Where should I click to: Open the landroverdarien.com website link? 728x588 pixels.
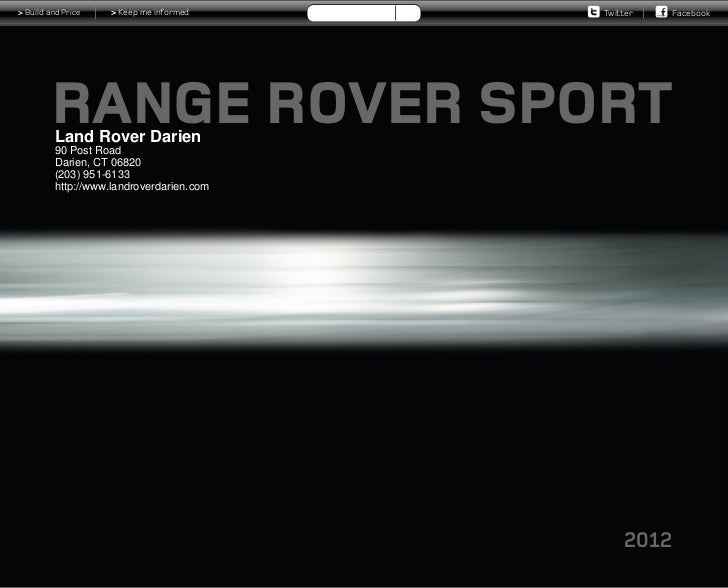[x=132, y=187]
